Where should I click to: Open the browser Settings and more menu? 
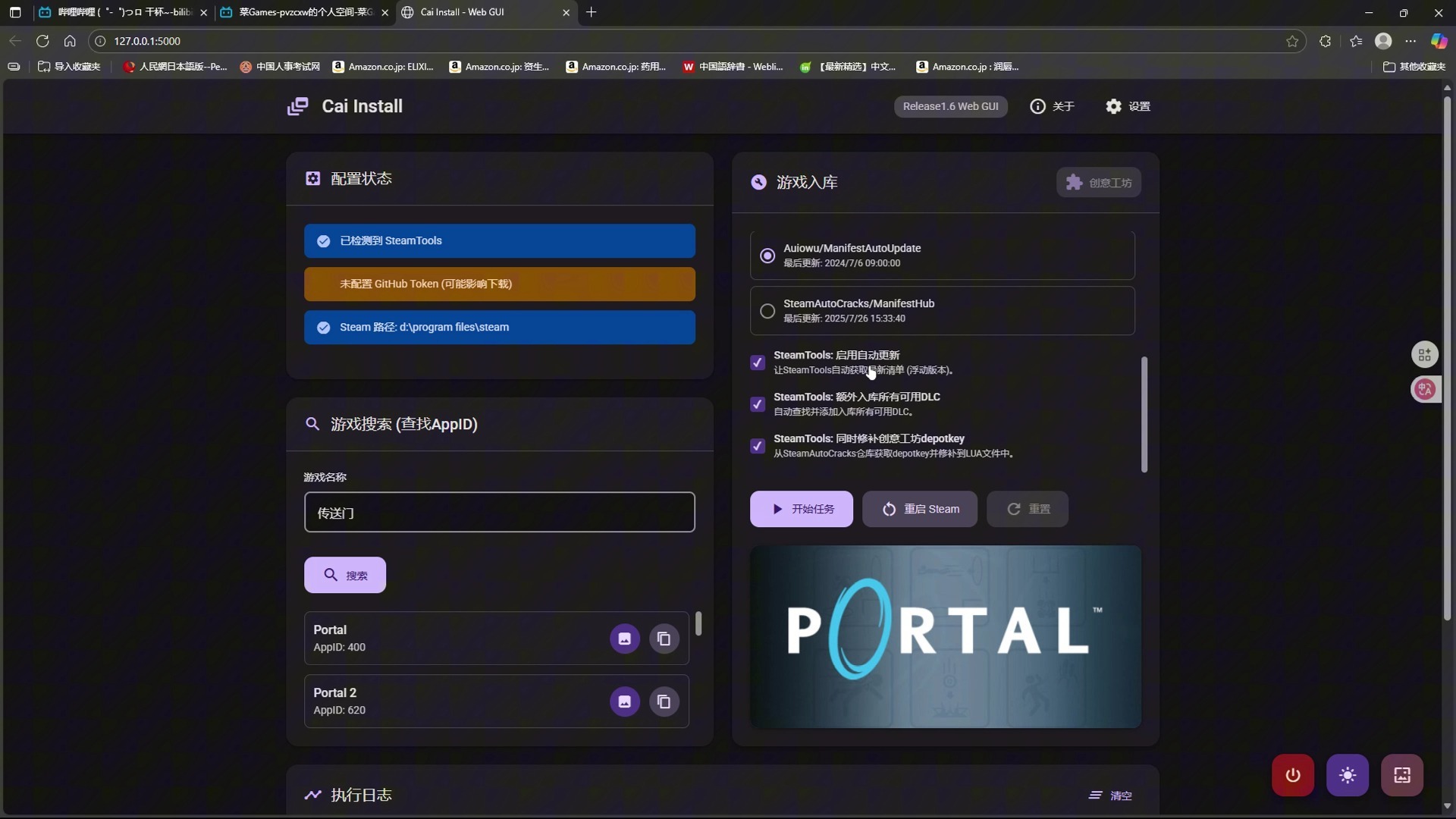(x=1410, y=41)
